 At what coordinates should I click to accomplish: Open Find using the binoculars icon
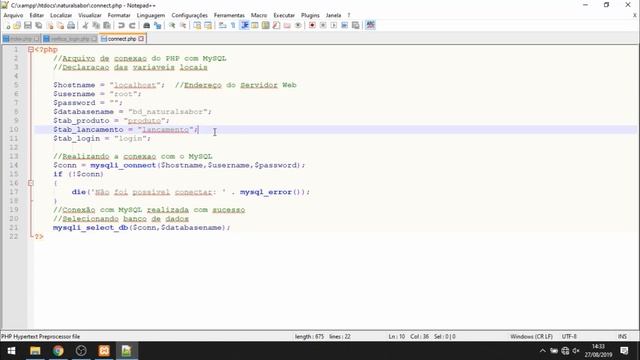(x=147, y=25)
